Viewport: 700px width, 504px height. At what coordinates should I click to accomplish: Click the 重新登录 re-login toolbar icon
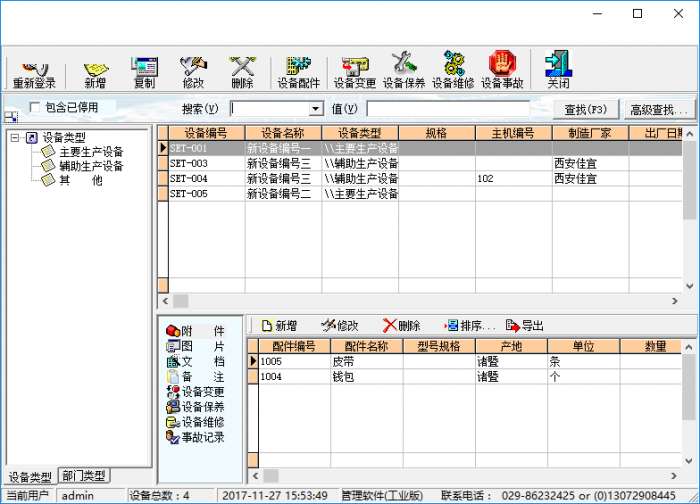coord(35,70)
